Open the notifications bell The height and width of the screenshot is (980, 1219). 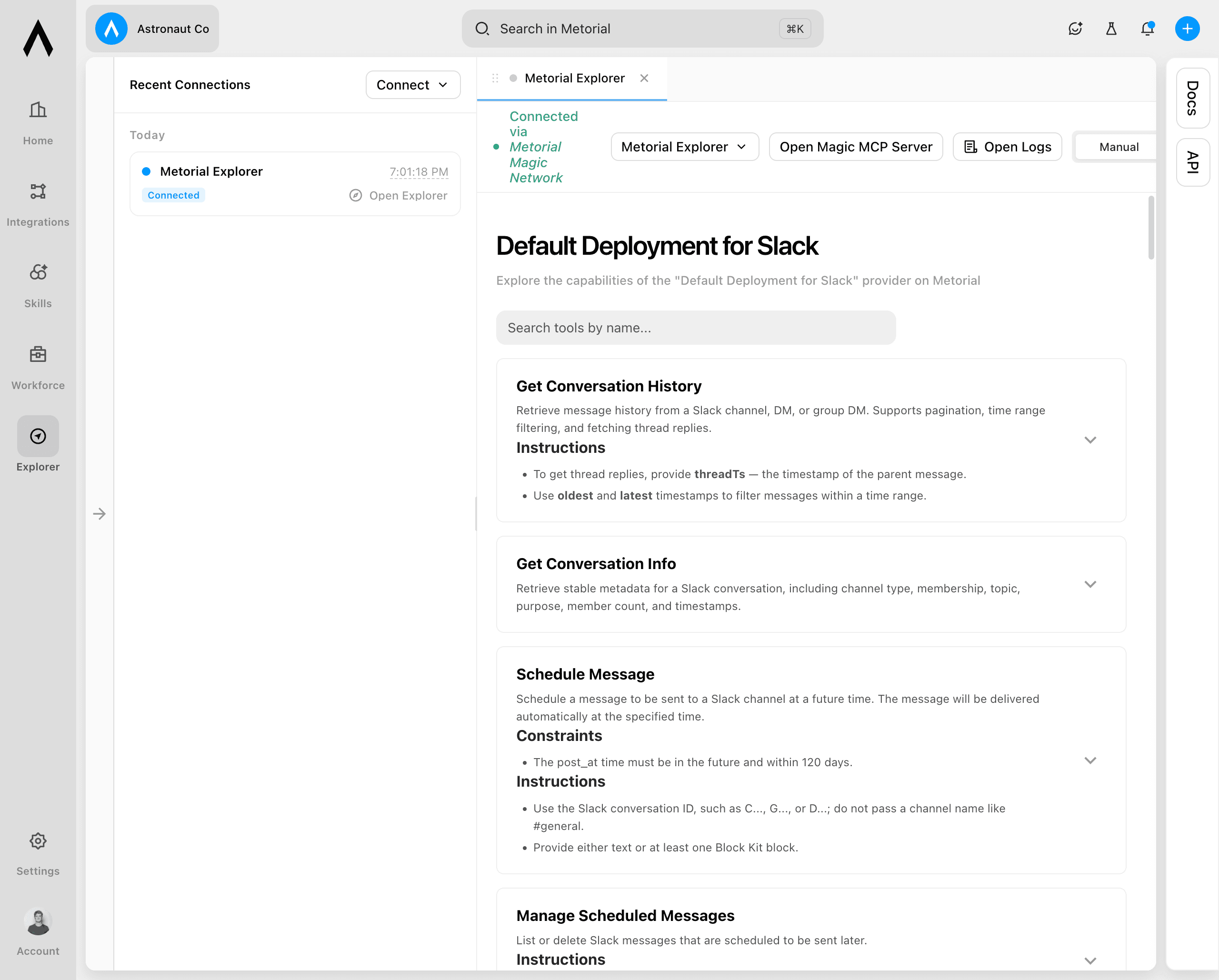coord(1147,29)
